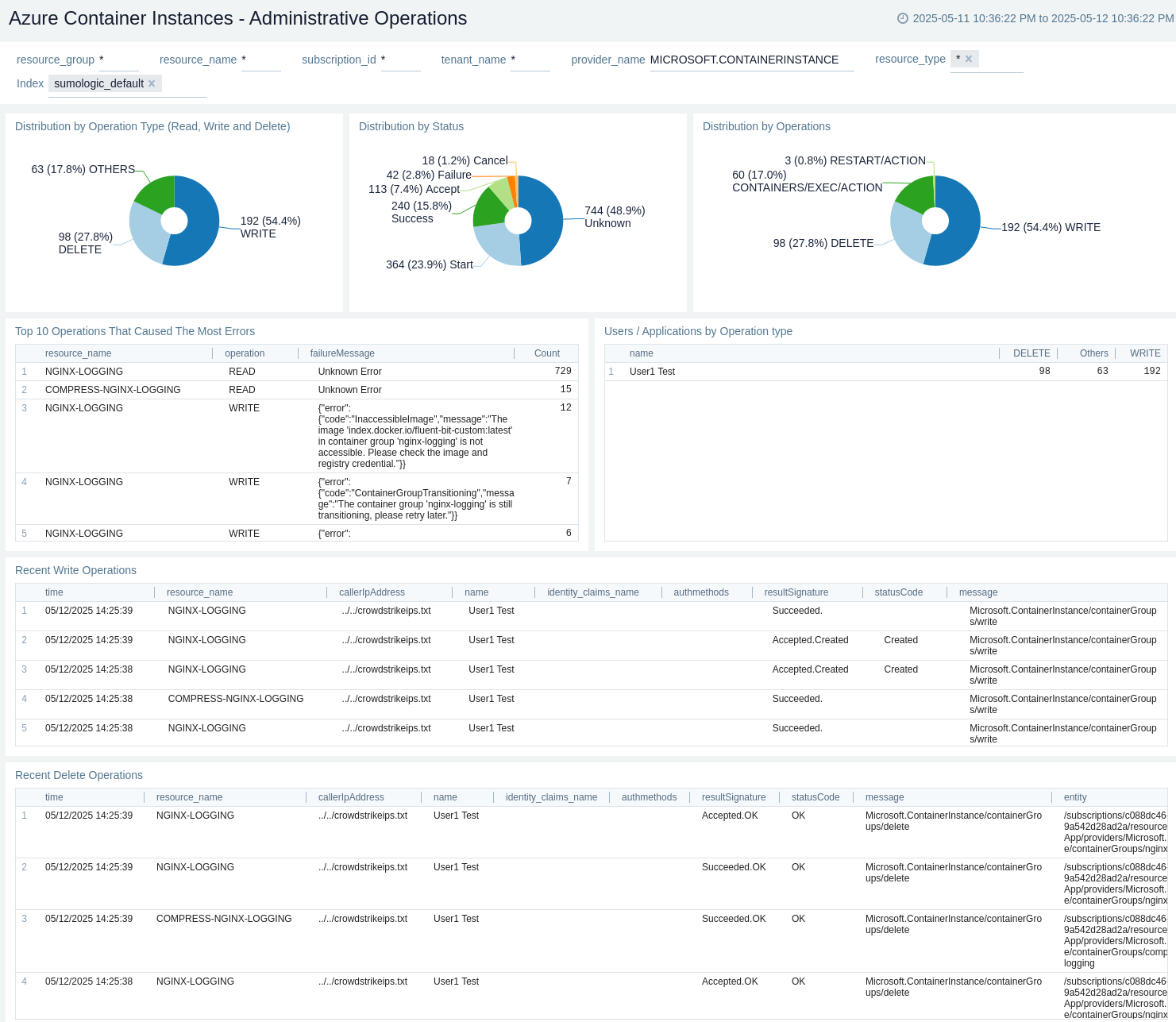1176x1022 pixels.
Task: Edit the provider_name field showing MICROSOFT.CONTAINERINSTANCE
Action: (x=752, y=60)
